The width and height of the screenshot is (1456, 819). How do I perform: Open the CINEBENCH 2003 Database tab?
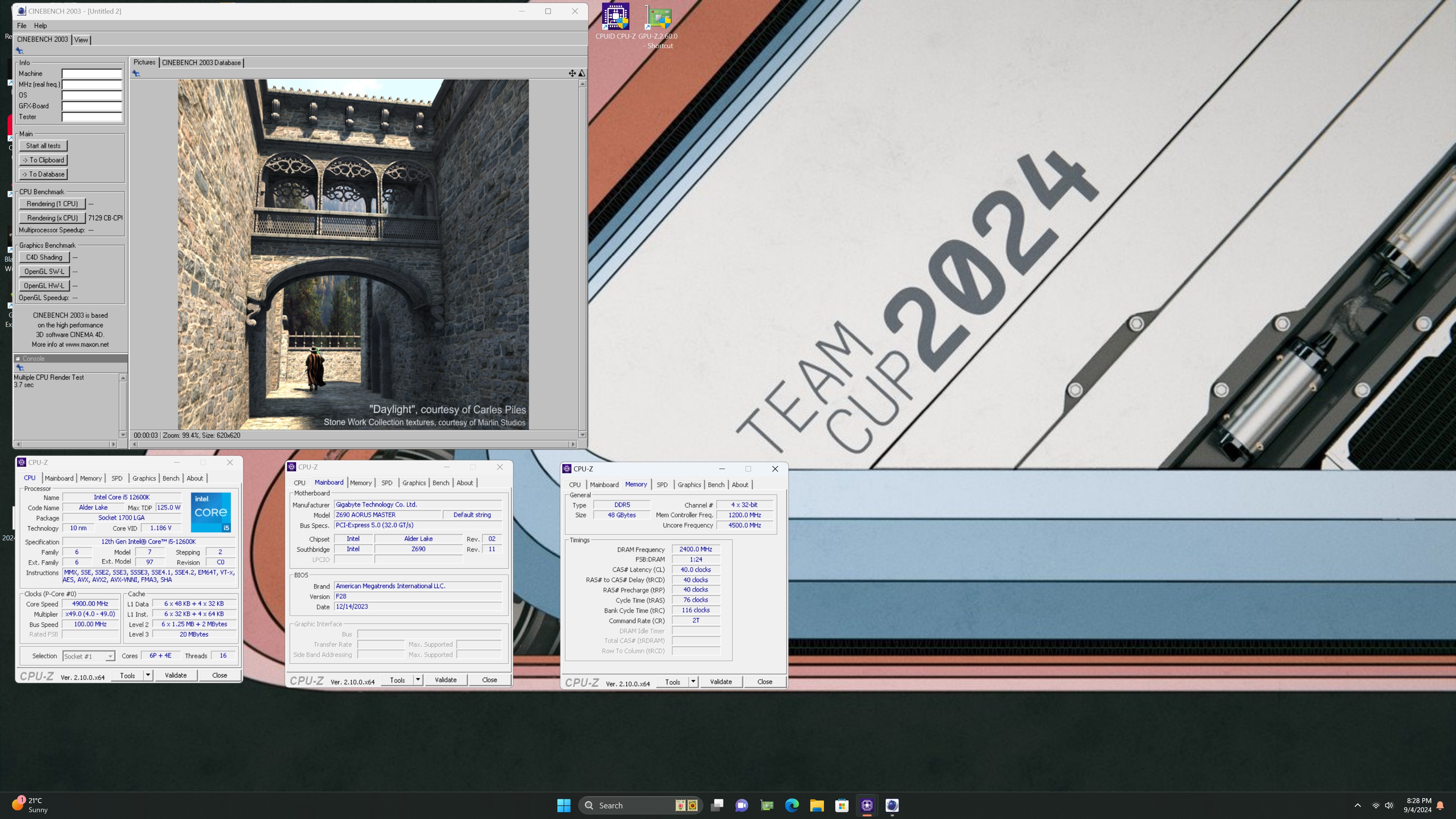[201, 63]
